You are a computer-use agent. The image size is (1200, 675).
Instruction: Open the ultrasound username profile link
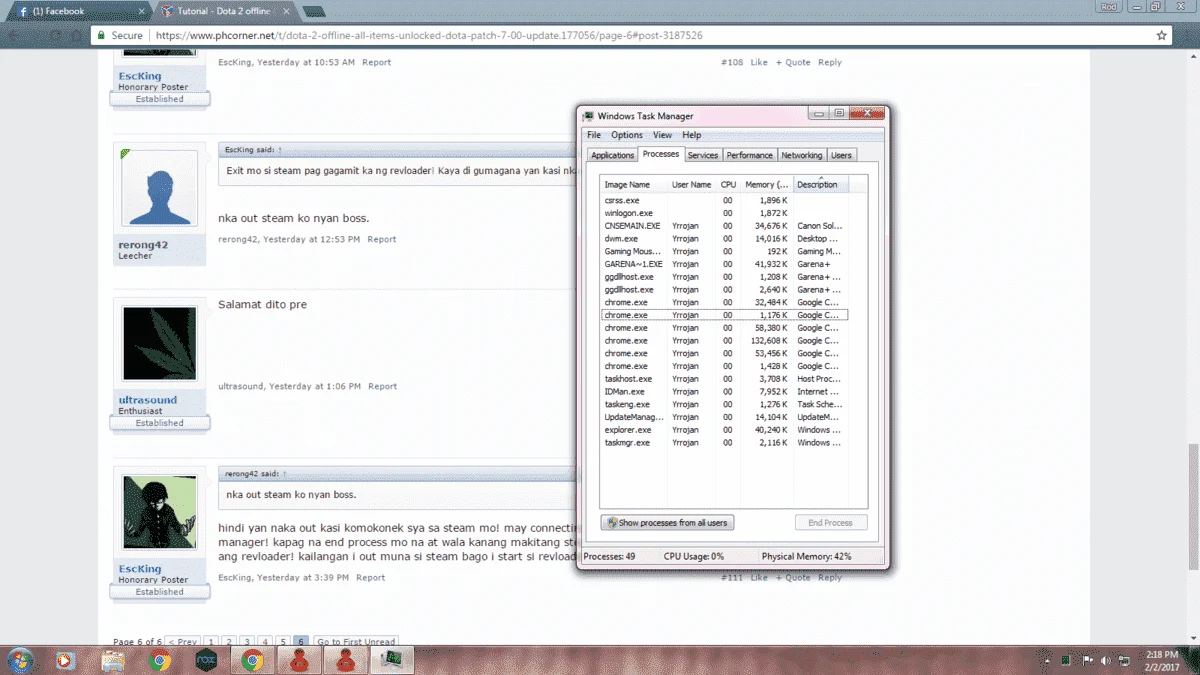(x=148, y=400)
